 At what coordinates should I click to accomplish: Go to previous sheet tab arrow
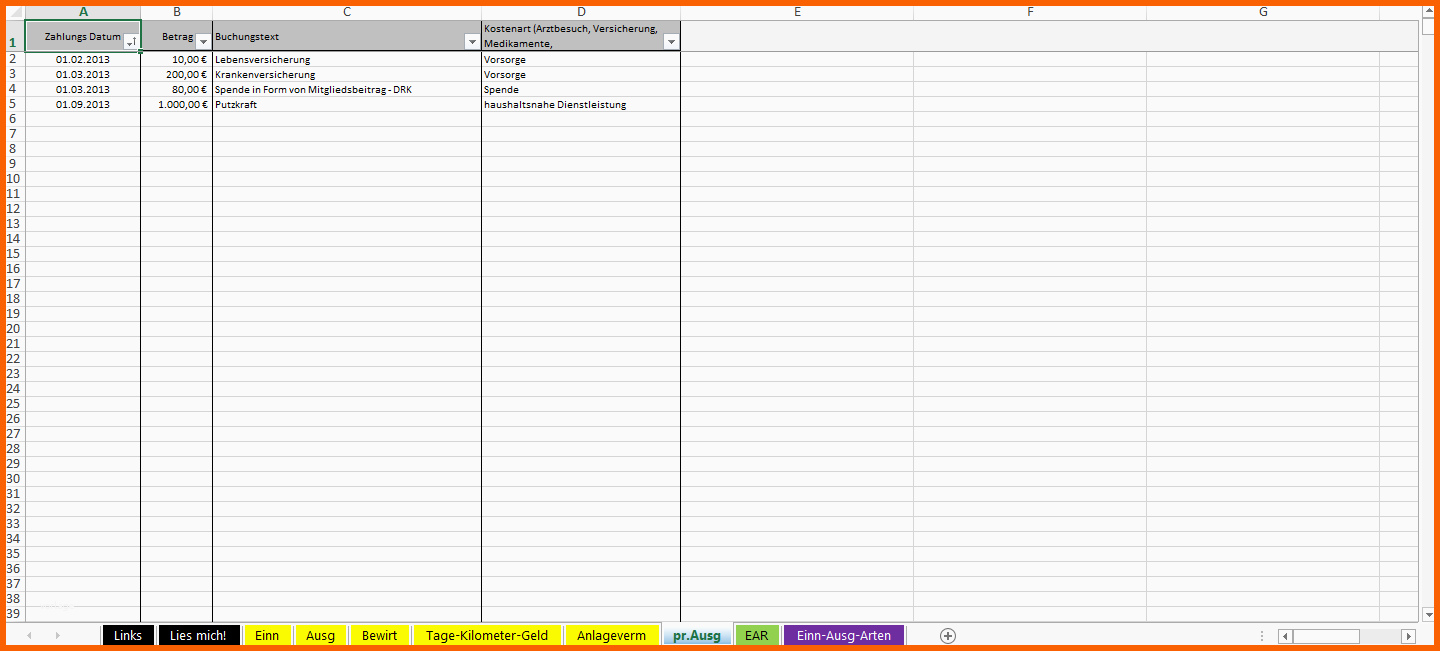pos(29,636)
